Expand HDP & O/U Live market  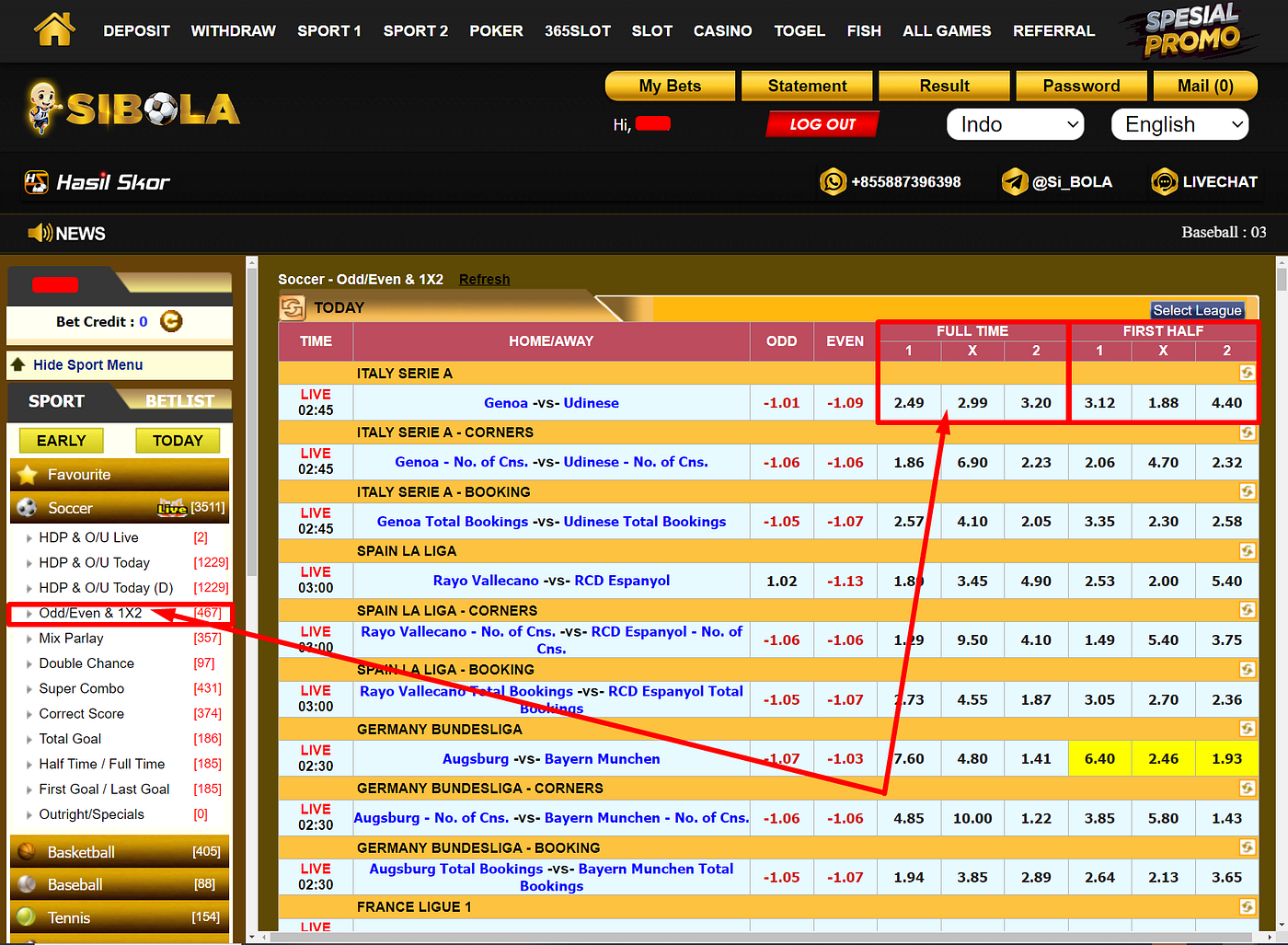(89, 537)
